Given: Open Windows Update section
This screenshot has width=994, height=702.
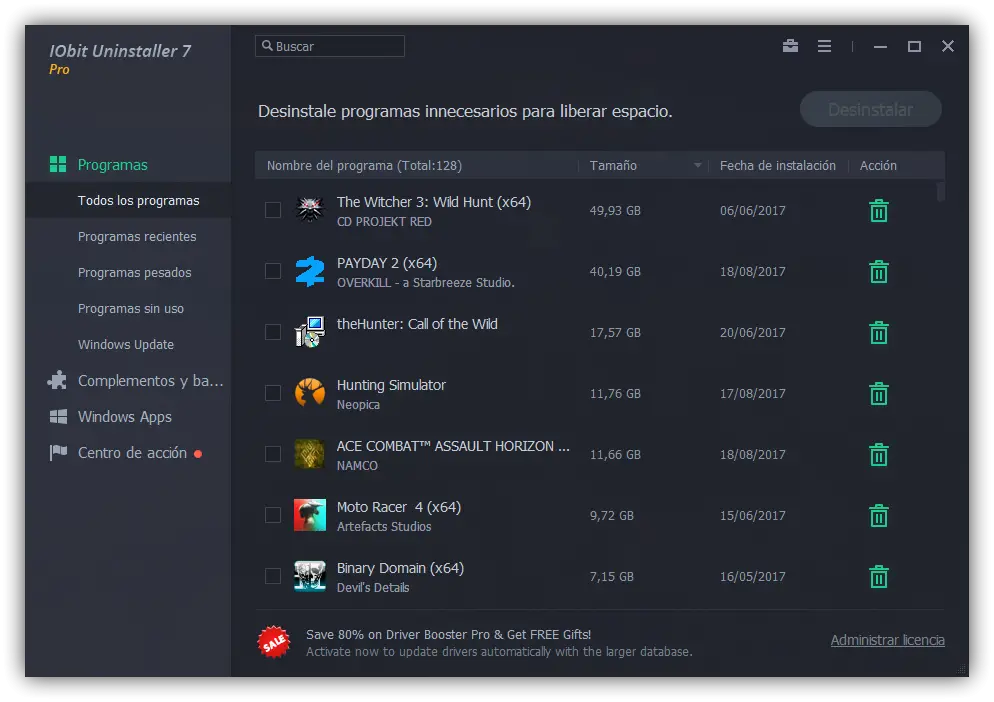Looking at the screenshot, I should point(128,344).
